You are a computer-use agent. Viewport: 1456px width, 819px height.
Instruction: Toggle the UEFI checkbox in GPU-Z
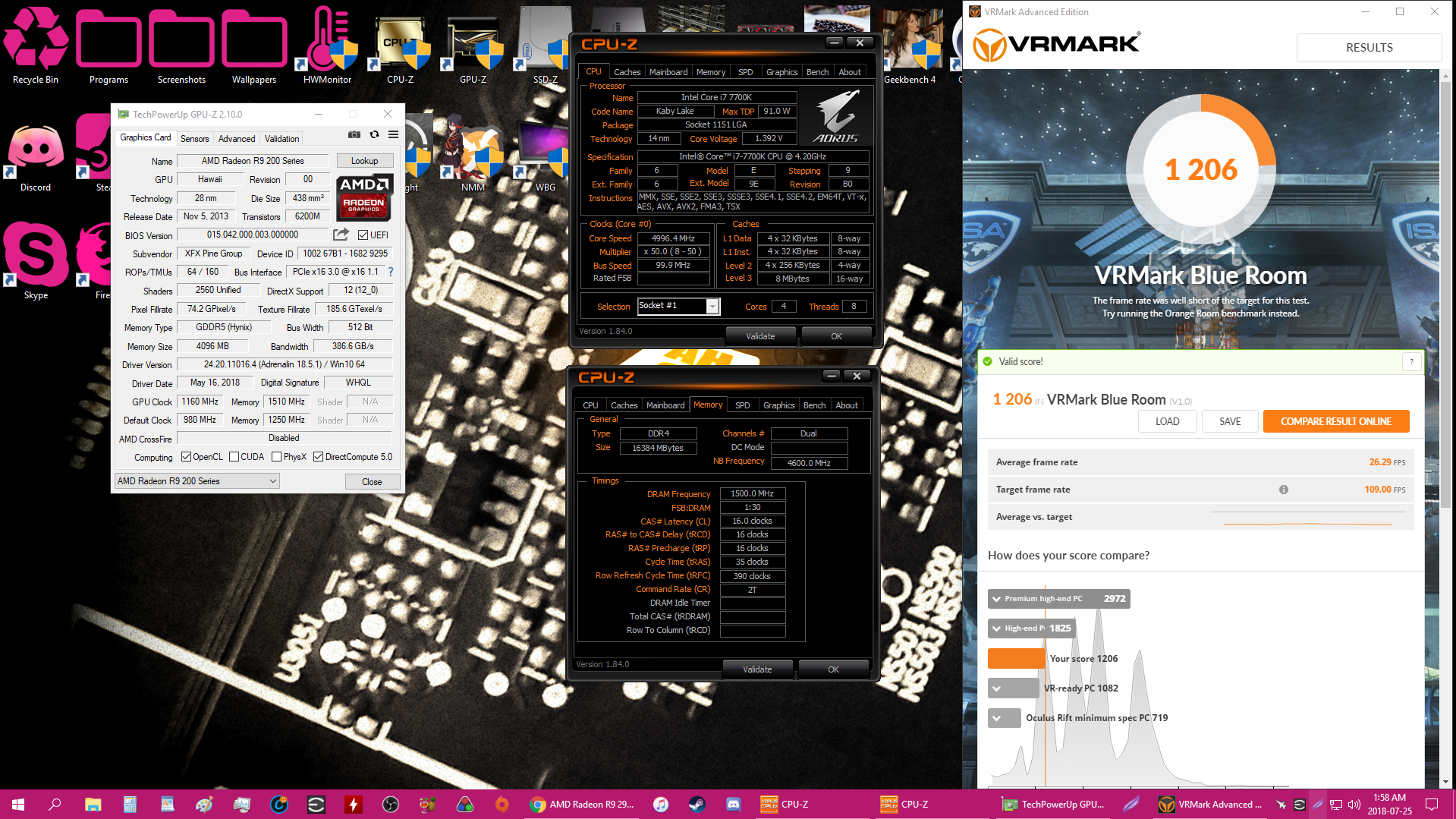tap(363, 235)
